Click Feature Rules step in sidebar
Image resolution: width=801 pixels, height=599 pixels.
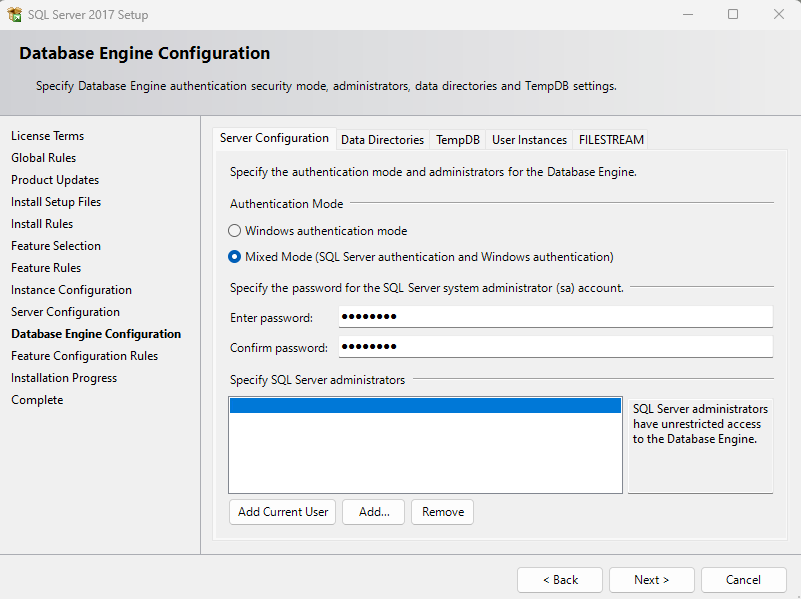pos(46,268)
